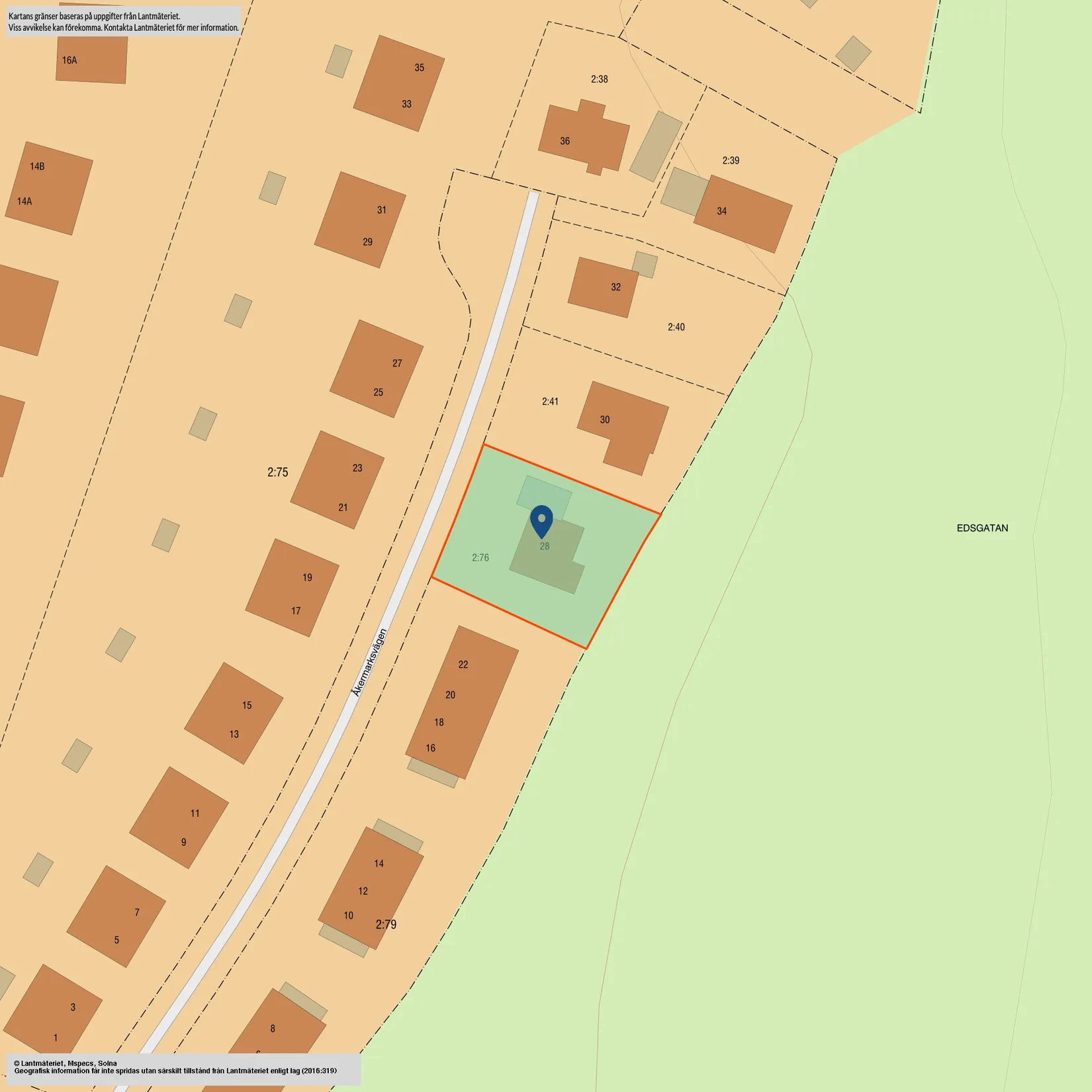This screenshot has width=1092, height=1092.
Task: Click house number 35 label
Action: pos(419,68)
